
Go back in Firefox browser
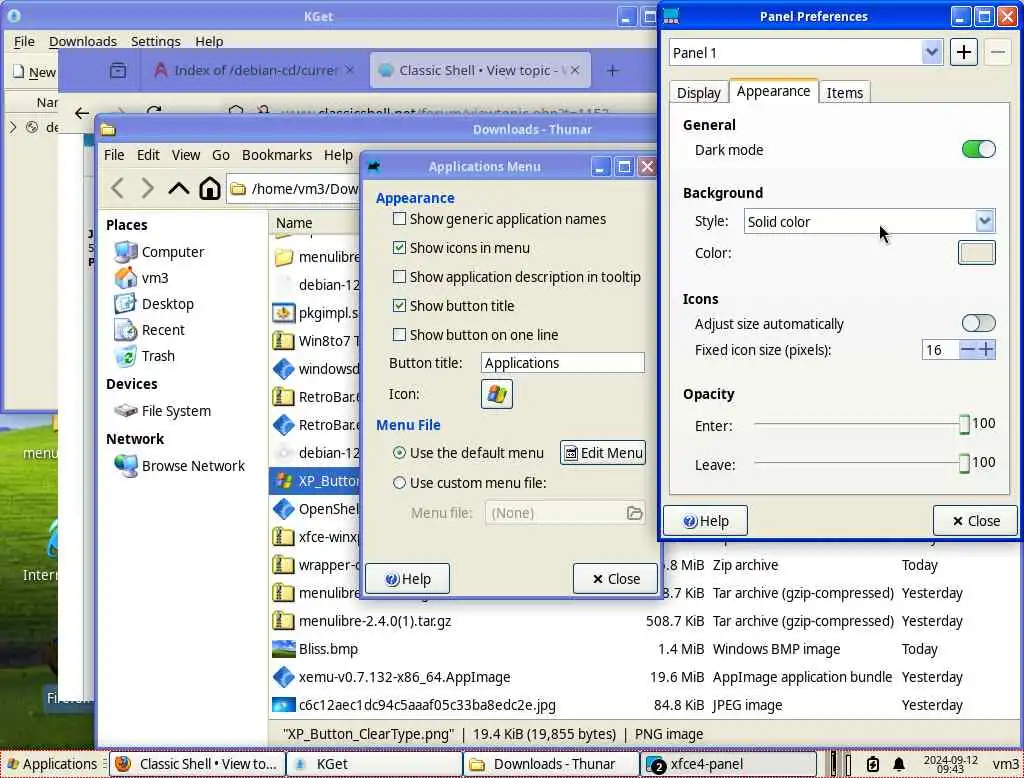(82, 114)
